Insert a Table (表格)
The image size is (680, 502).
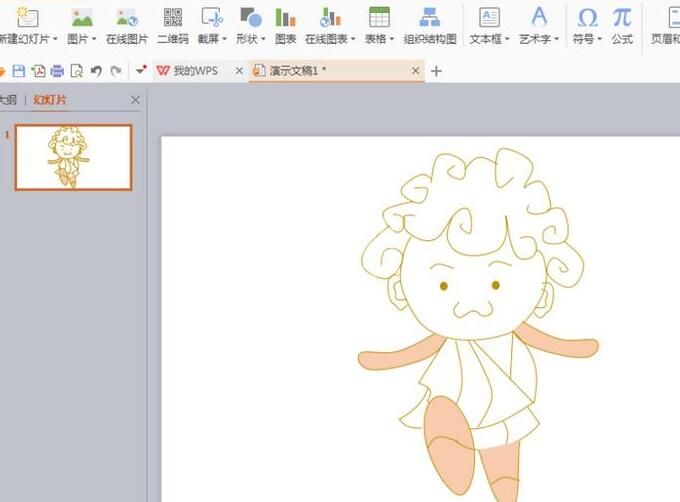click(x=379, y=17)
